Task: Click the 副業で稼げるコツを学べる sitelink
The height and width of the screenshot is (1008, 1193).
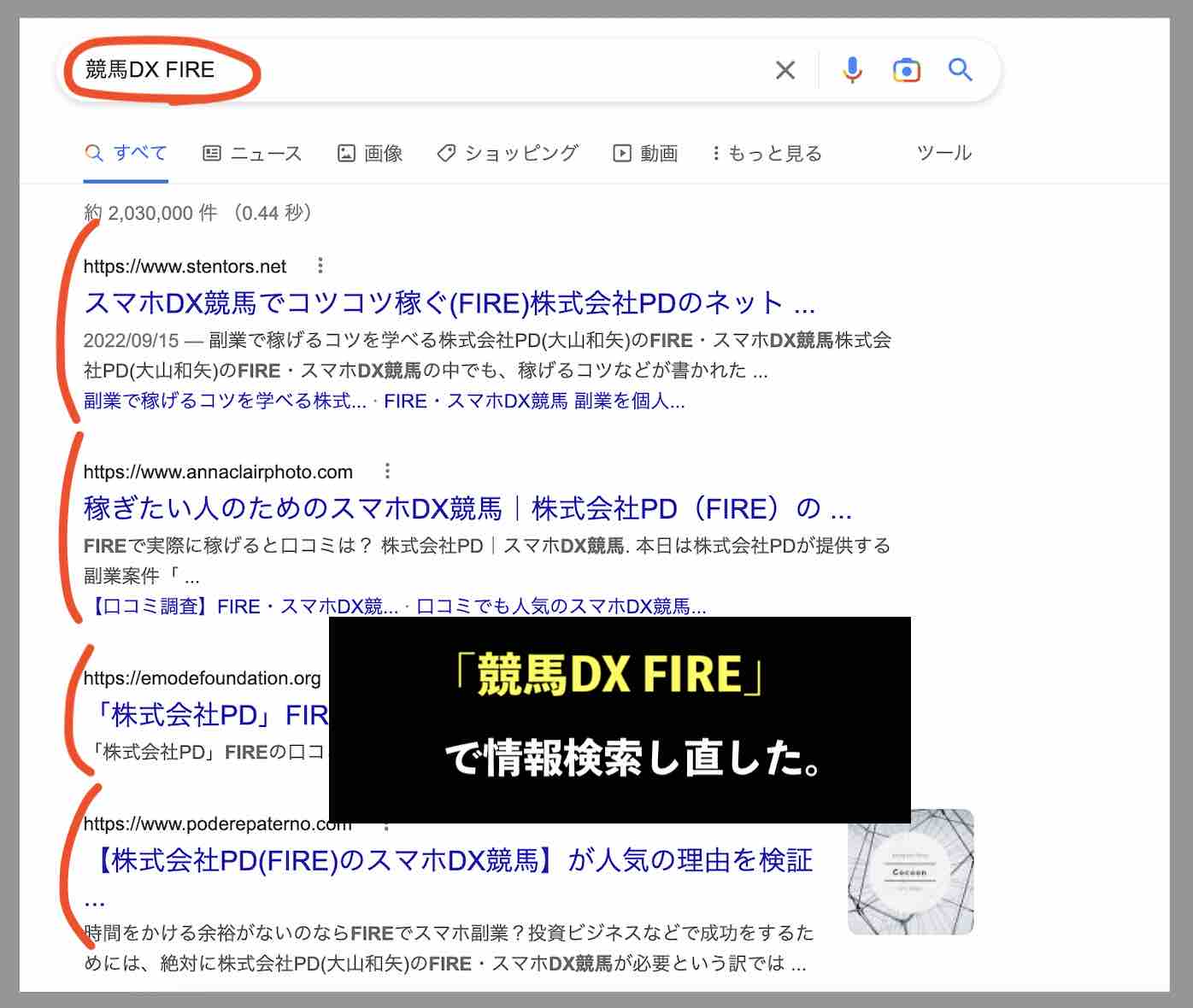Action: coord(222,401)
